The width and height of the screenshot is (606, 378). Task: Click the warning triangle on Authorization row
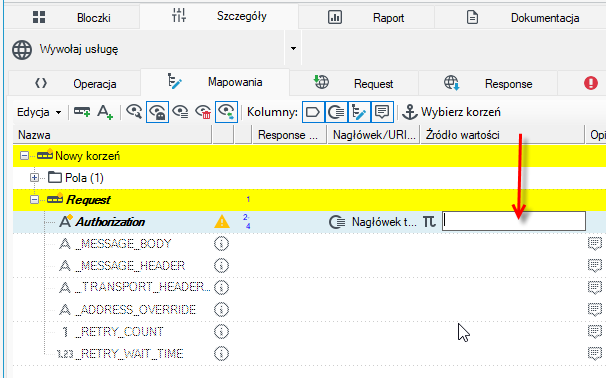pos(222,222)
